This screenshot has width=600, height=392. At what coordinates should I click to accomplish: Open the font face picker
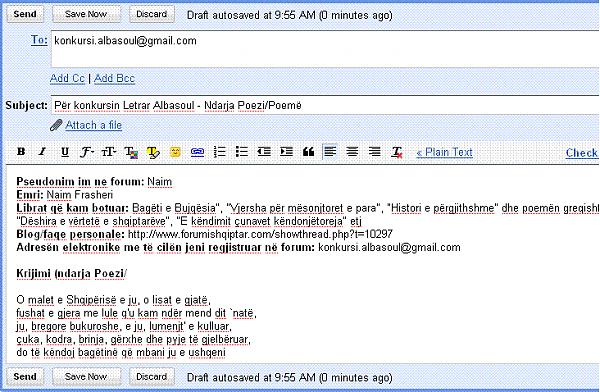[x=87, y=152]
